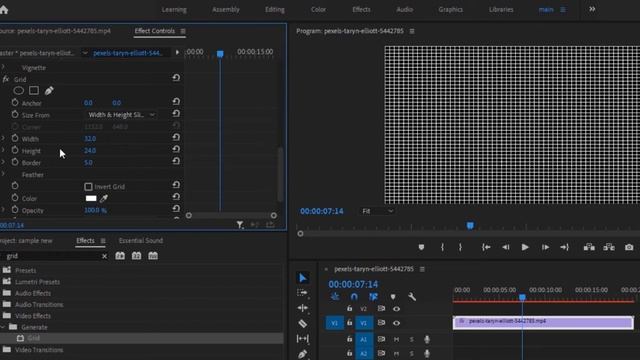Viewport: 640px width, 360px height.
Task: Step back one frame
Action: coord(505,247)
